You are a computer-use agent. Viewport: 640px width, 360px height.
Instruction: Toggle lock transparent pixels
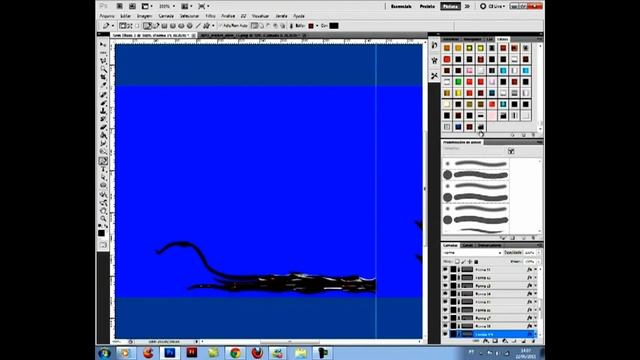[x=457, y=262]
